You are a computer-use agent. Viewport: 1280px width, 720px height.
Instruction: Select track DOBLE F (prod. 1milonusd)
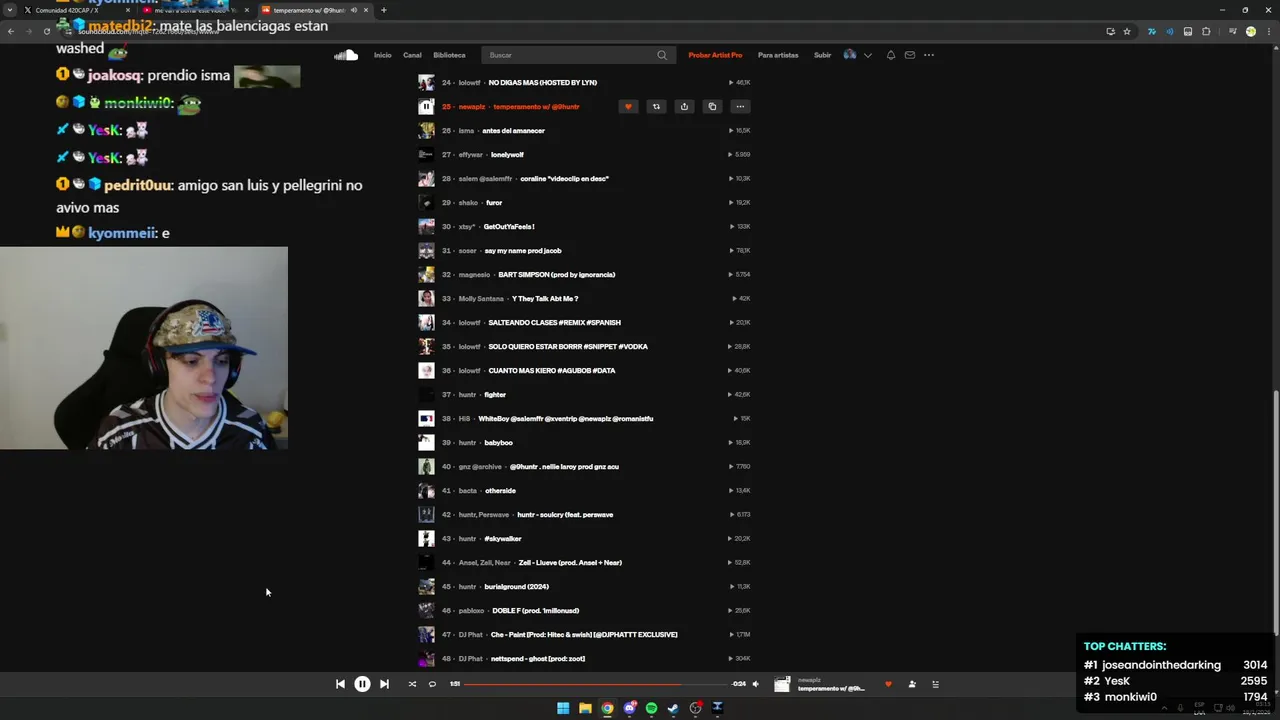click(536, 610)
